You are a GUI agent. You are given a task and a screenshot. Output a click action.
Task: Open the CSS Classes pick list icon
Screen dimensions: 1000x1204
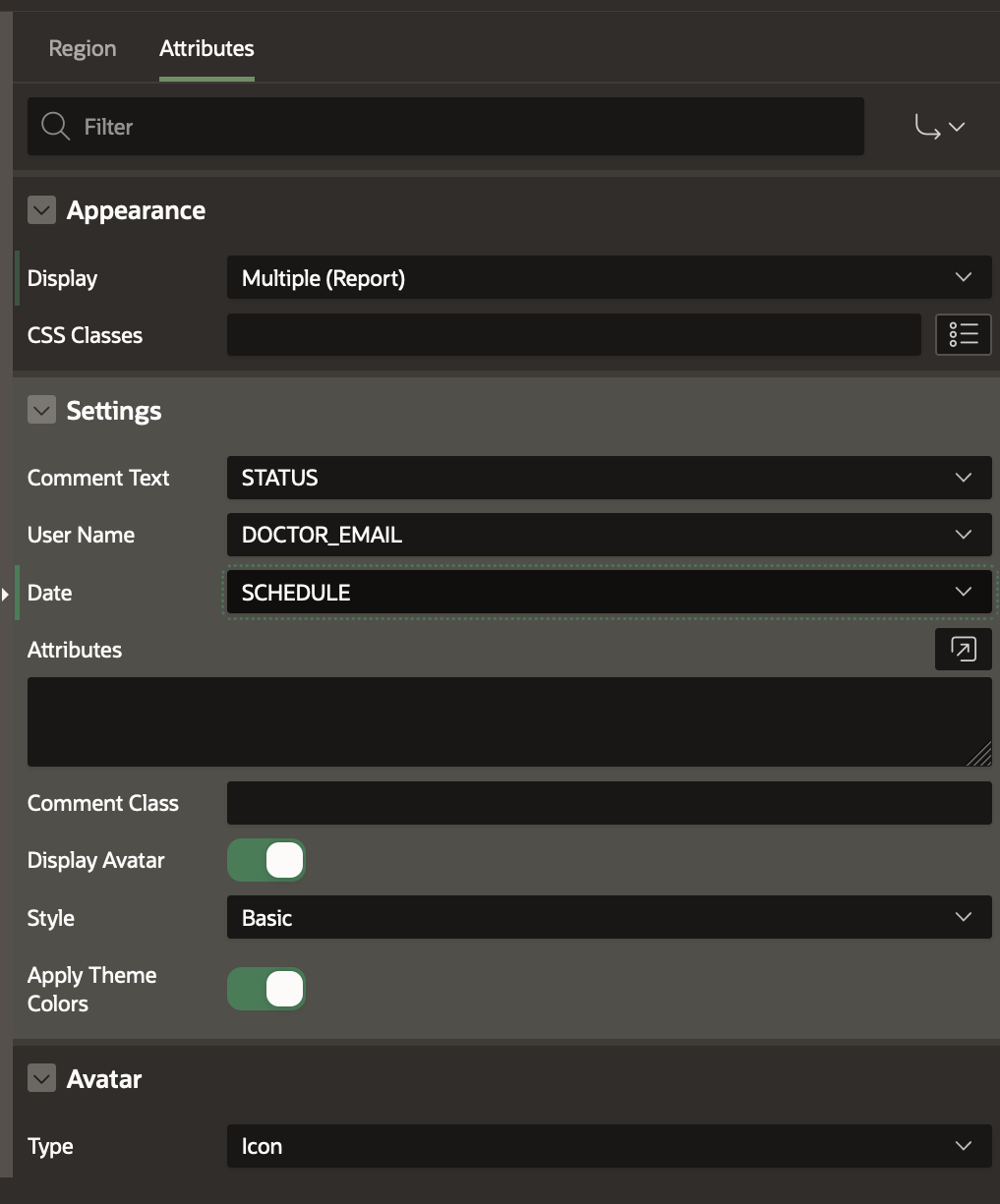click(963, 335)
